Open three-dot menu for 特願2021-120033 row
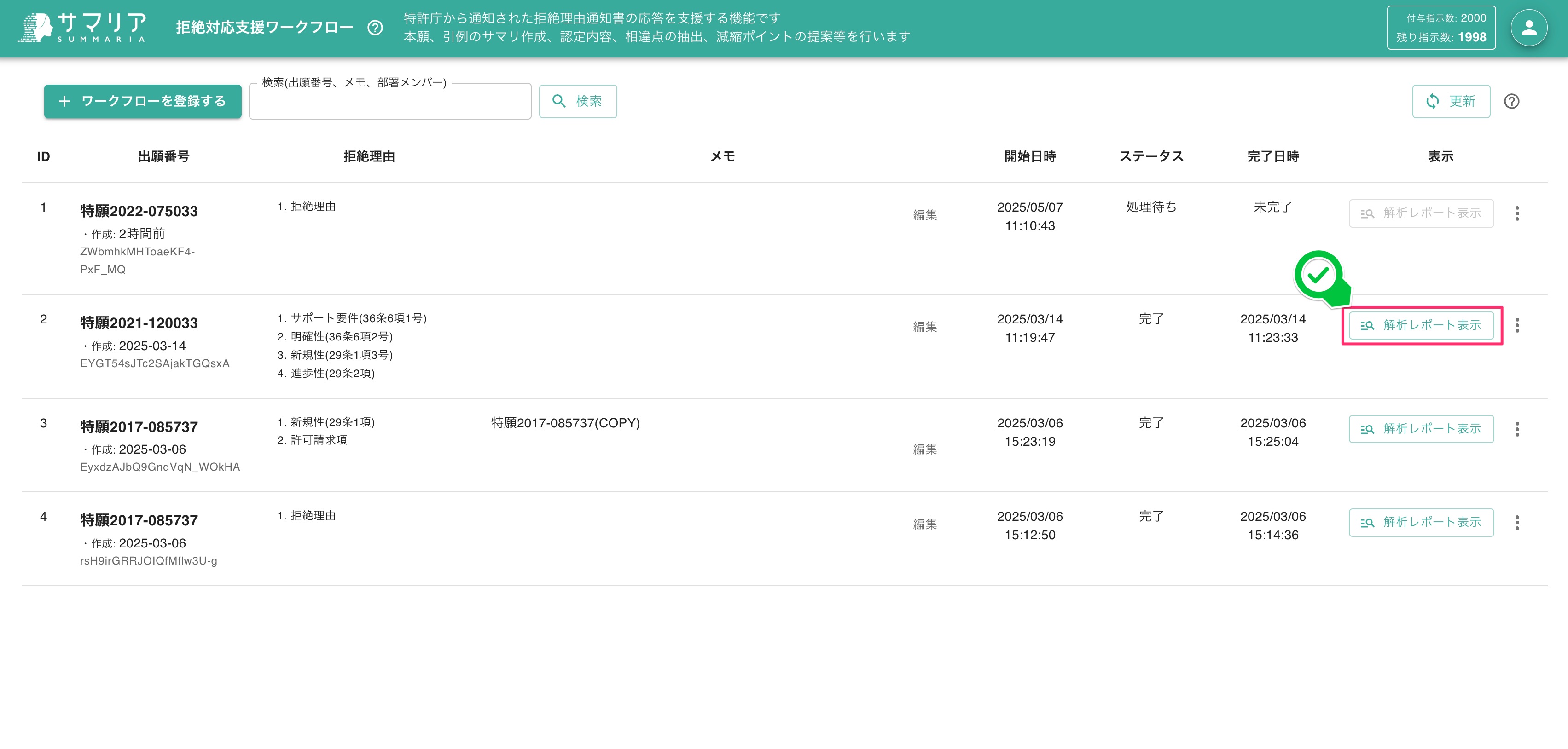The width and height of the screenshot is (1568, 749). coord(1517,326)
